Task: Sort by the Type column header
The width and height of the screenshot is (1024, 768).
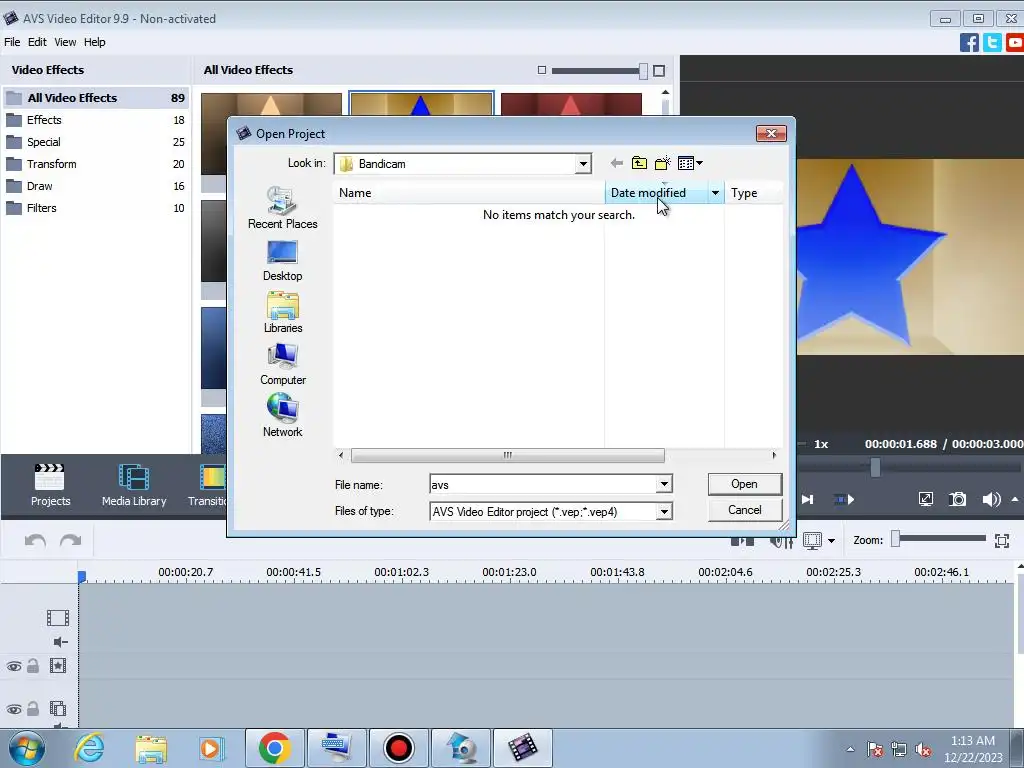Action: [754, 193]
